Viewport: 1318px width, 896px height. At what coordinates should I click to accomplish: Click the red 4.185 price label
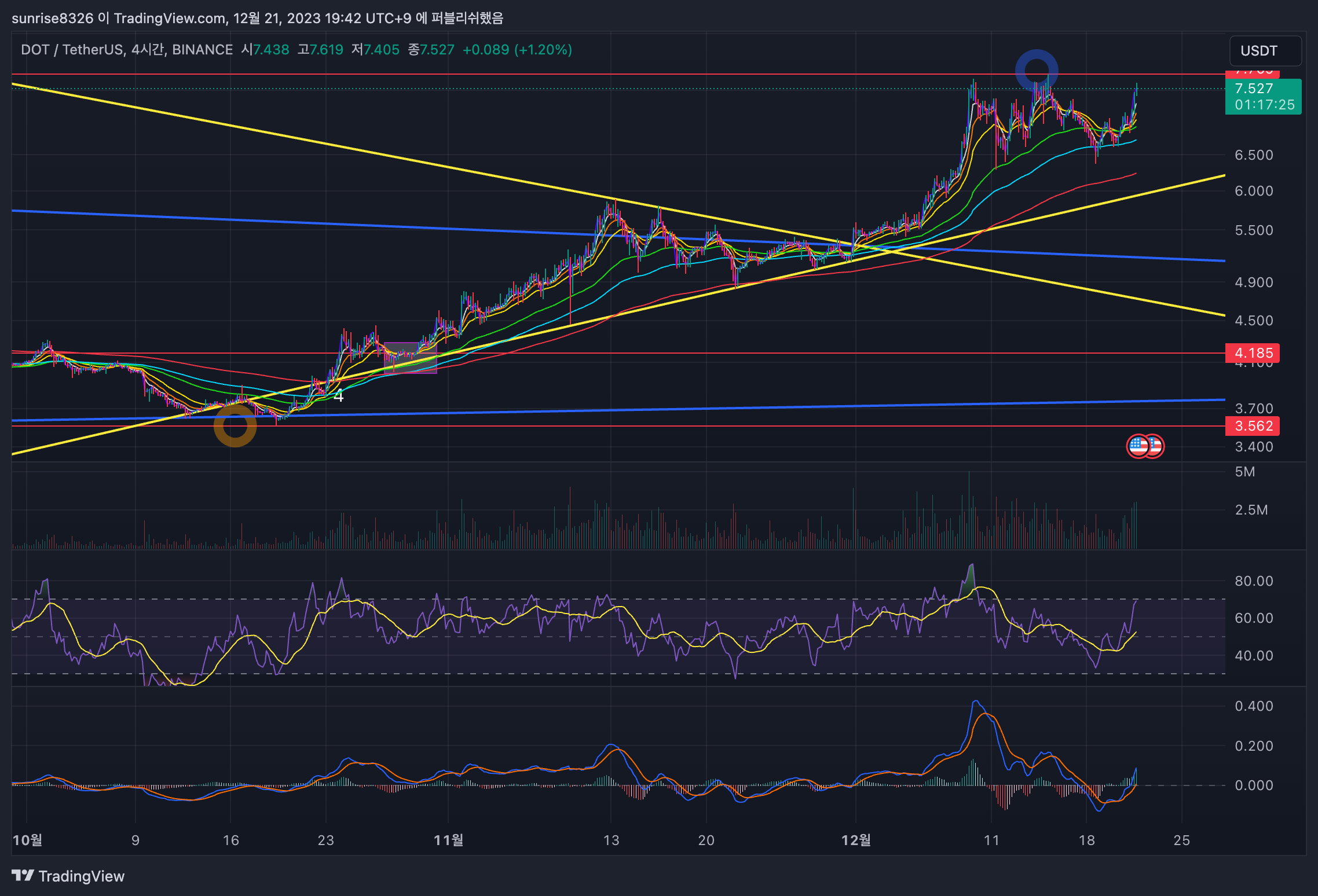(1253, 353)
